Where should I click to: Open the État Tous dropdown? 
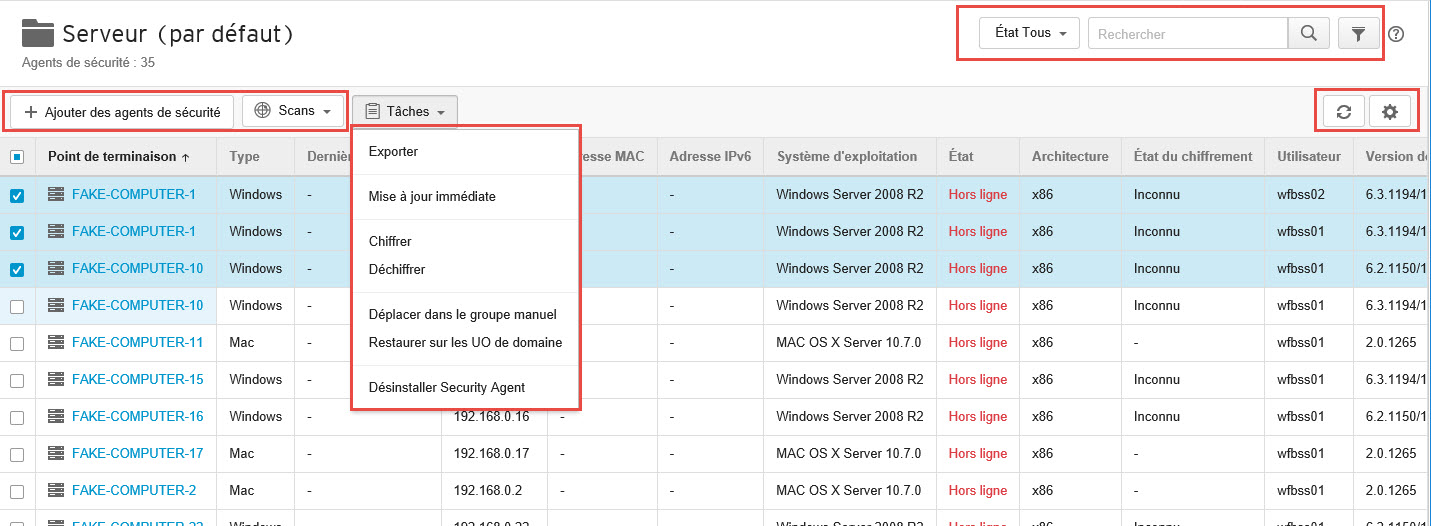tap(1030, 33)
